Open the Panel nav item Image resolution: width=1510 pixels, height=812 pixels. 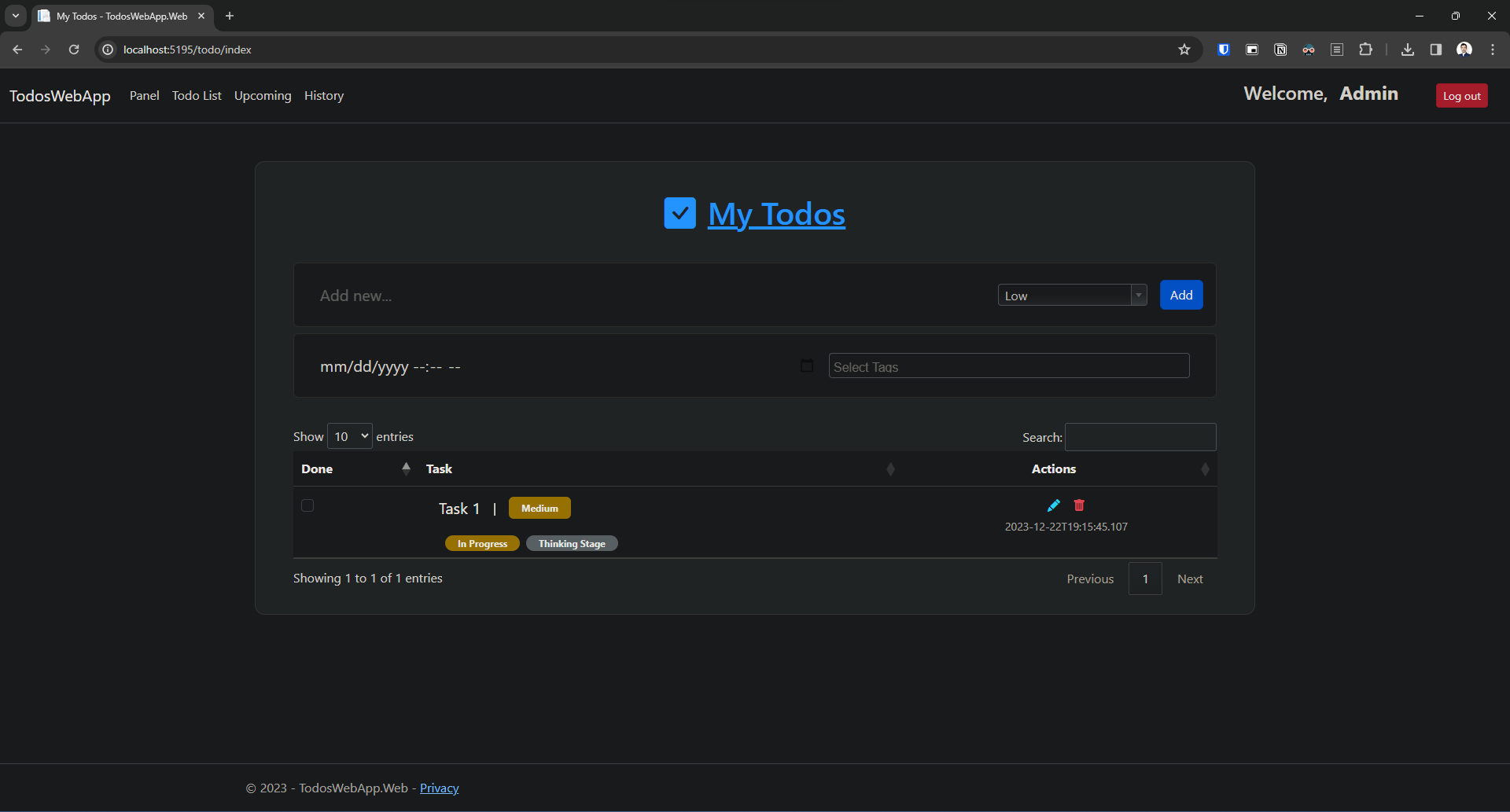(x=145, y=95)
